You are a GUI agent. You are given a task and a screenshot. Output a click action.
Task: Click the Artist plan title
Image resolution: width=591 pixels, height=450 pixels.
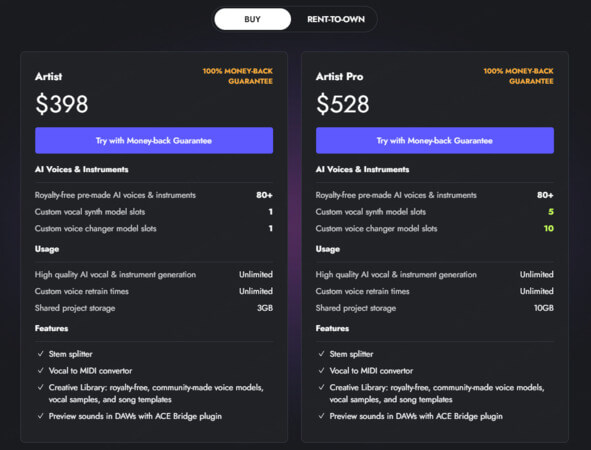coord(49,77)
